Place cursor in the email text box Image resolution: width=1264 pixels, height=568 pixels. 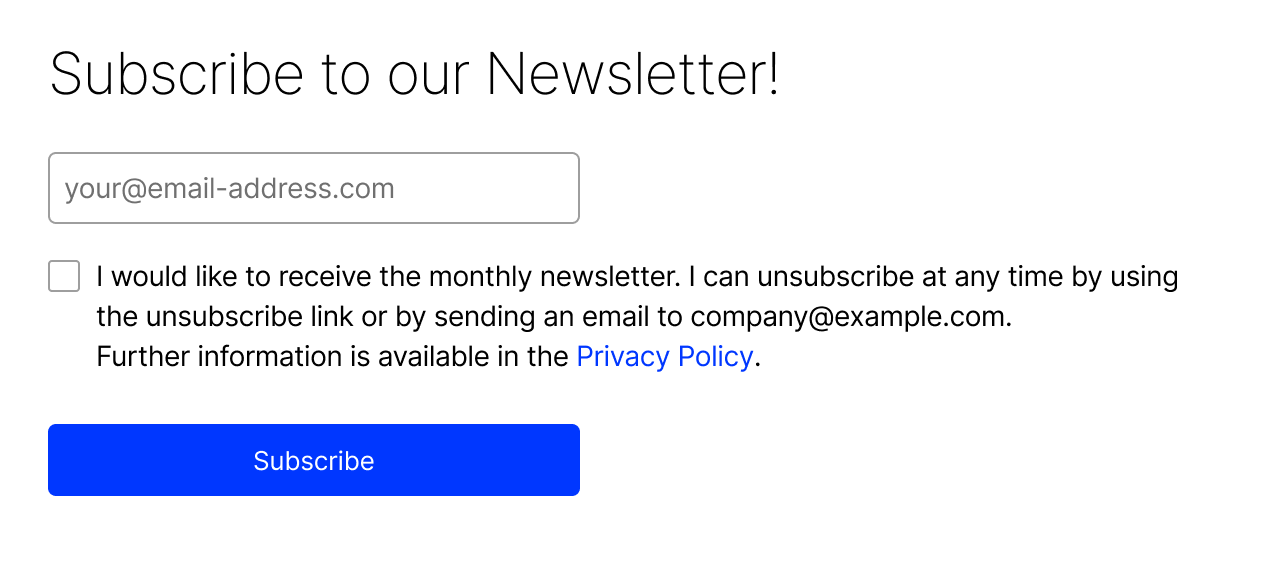(314, 188)
